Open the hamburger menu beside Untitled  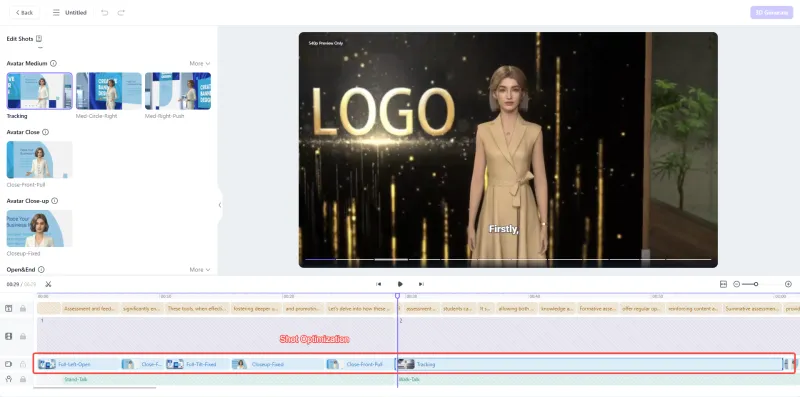click(56, 12)
